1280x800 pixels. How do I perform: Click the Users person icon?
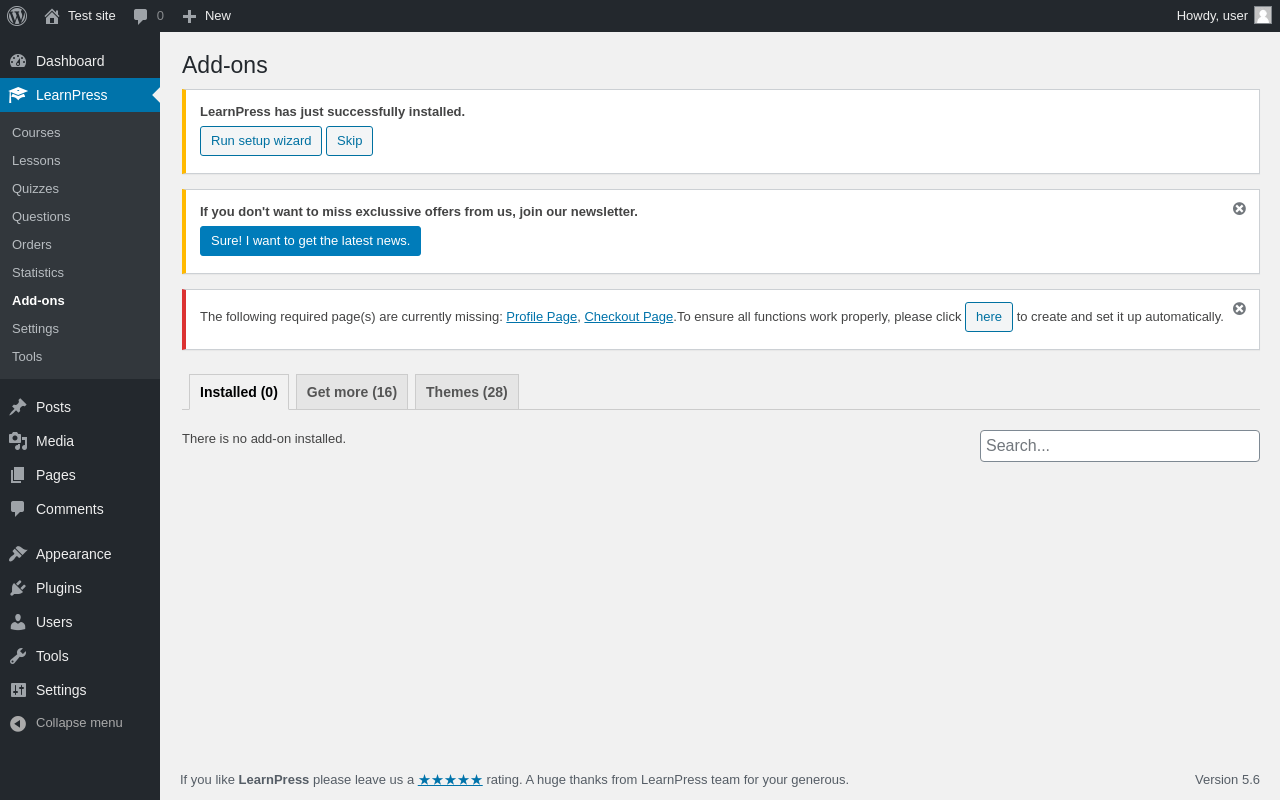click(x=18, y=622)
